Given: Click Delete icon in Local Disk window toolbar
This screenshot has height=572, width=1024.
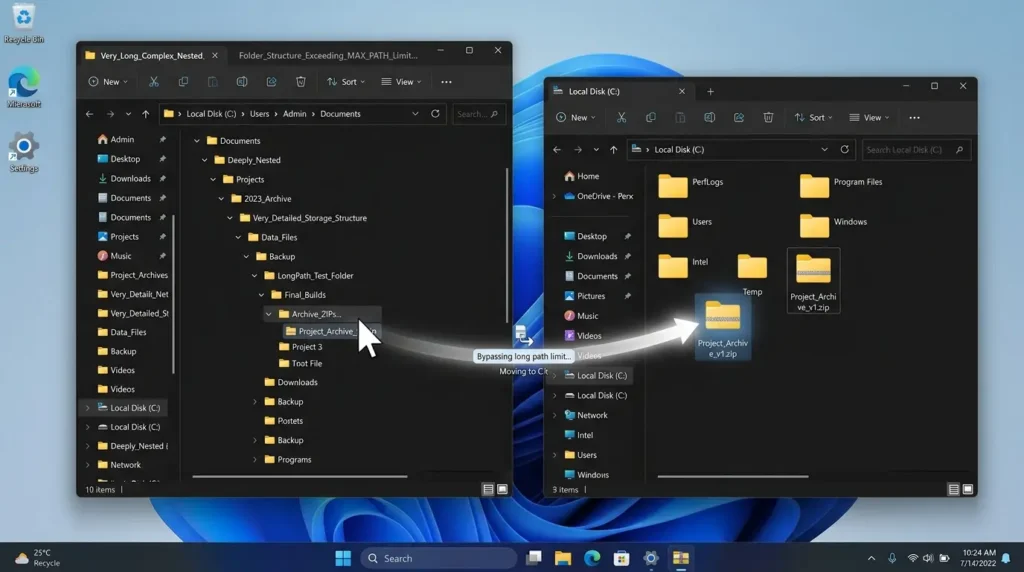Looking at the screenshot, I should click(768, 118).
